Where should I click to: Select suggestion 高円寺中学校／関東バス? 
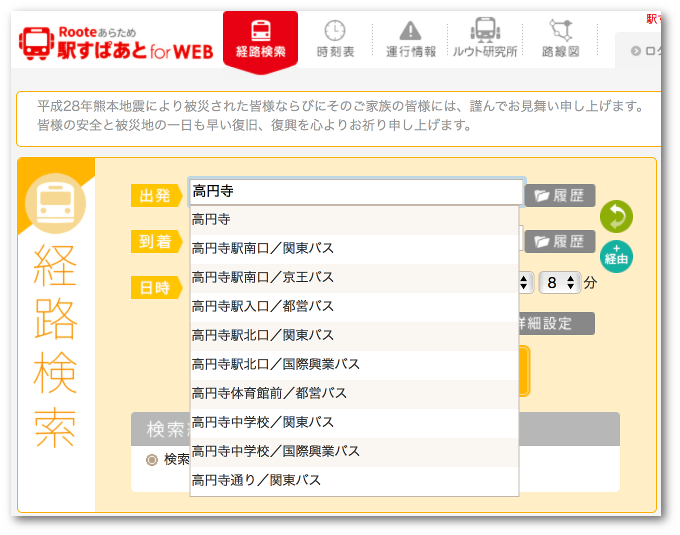[354, 424]
